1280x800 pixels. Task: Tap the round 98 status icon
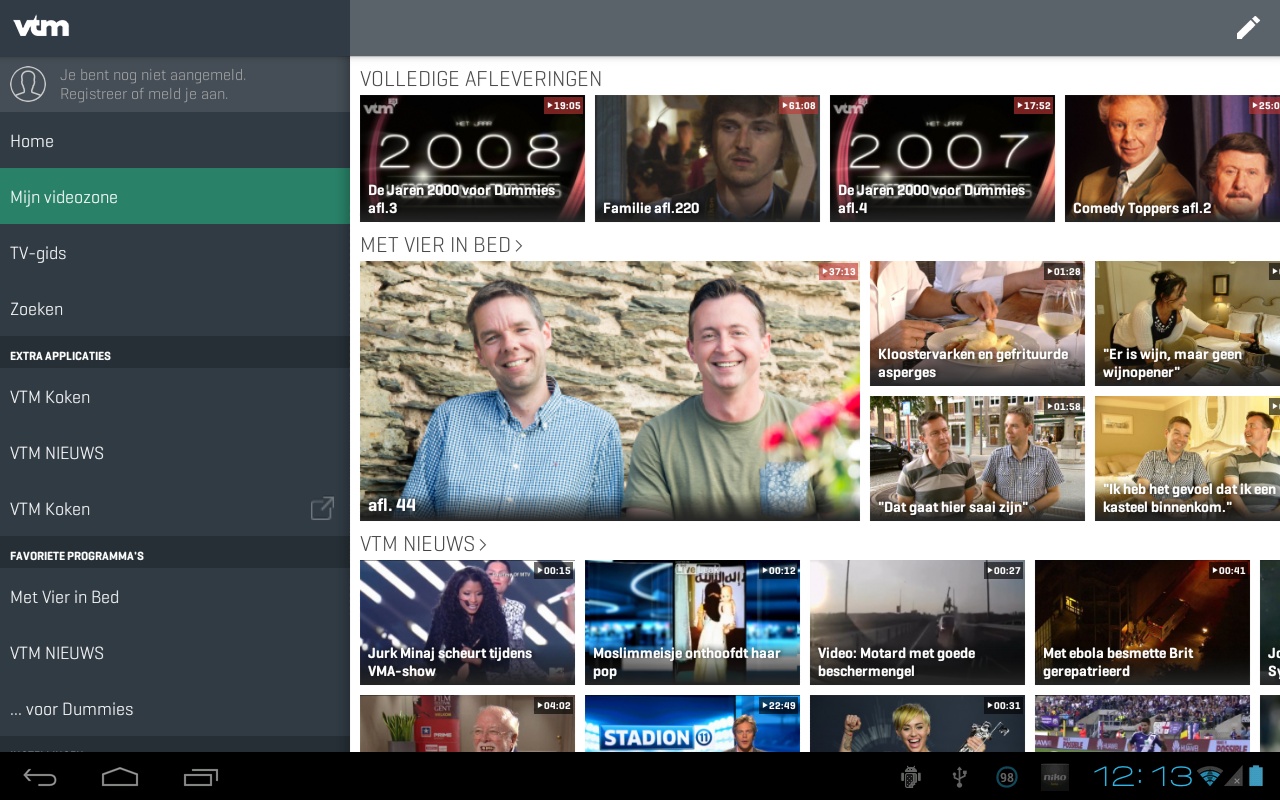click(1006, 777)
